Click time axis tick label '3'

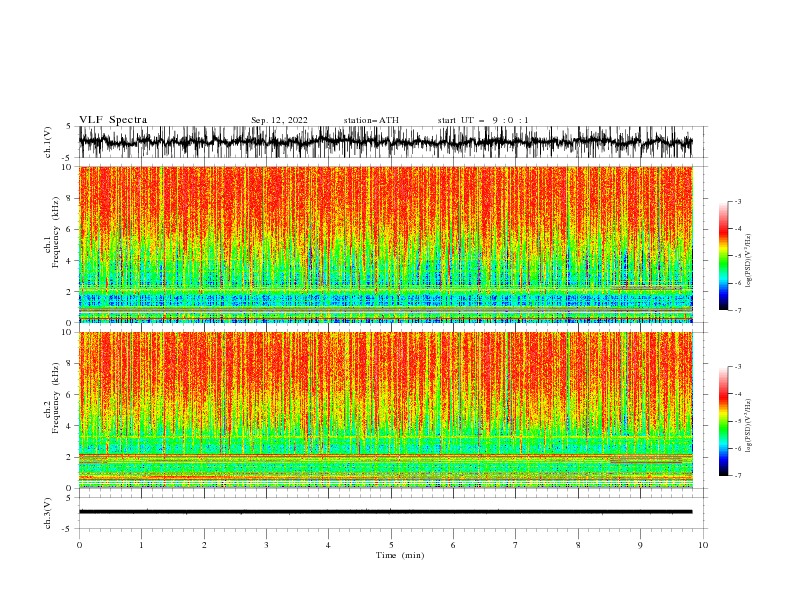(x=266, y=545)
